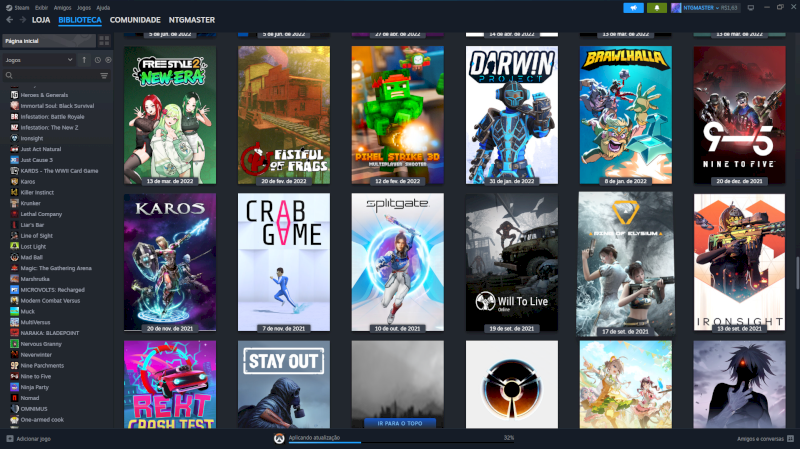Image resolution: width=800 pixels, height=449 pixels.
Task: Select Magic: The Gathering Arena
Action: (x=56, y=268)
